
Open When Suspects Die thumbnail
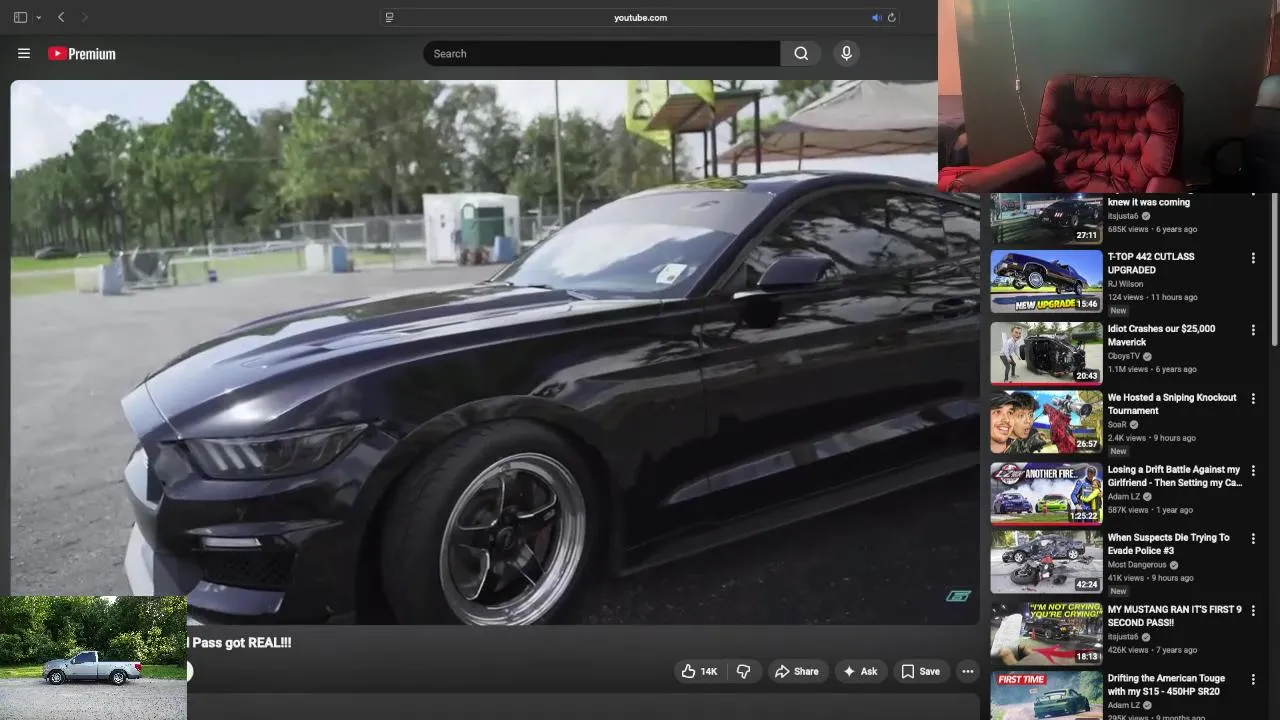click(x=1046, y=561)
